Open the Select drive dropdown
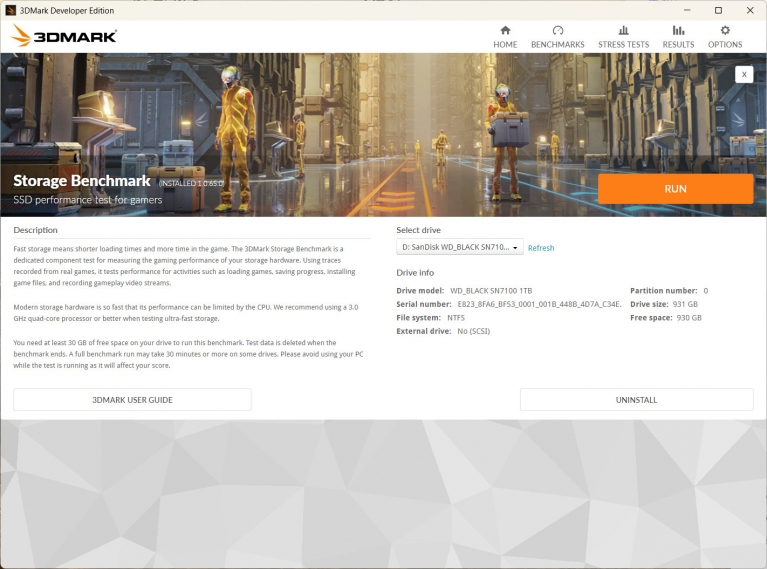 pyautogui.click(x=459, y=247)
